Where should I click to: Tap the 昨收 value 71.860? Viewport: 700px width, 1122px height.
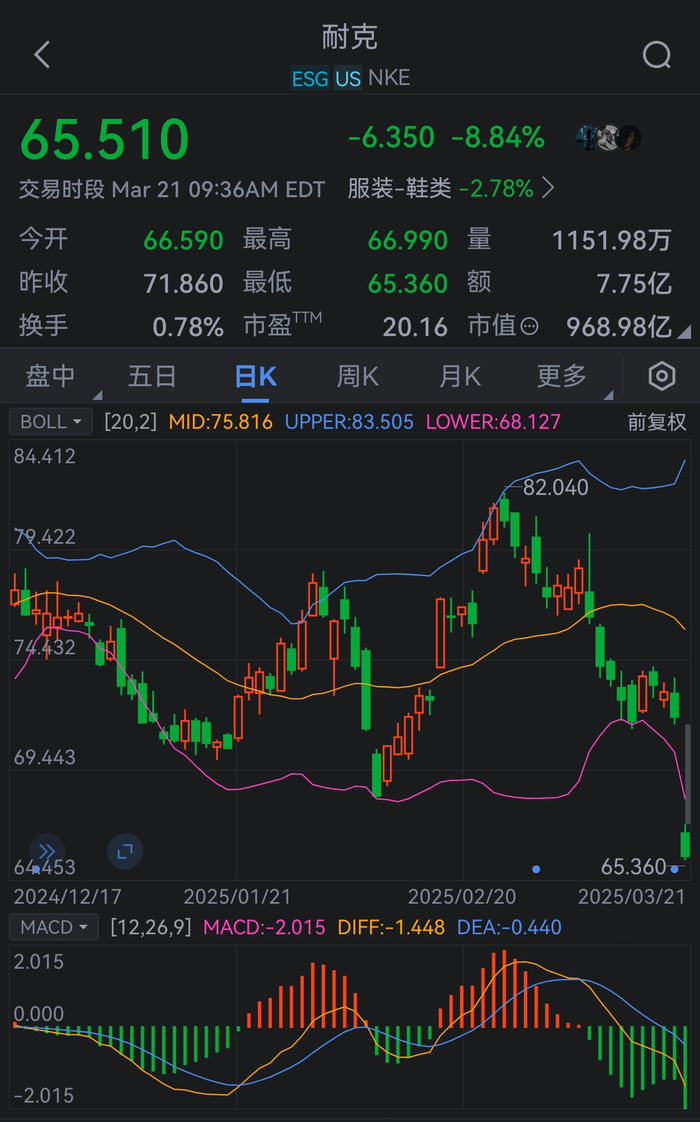[x=183, y=284]
